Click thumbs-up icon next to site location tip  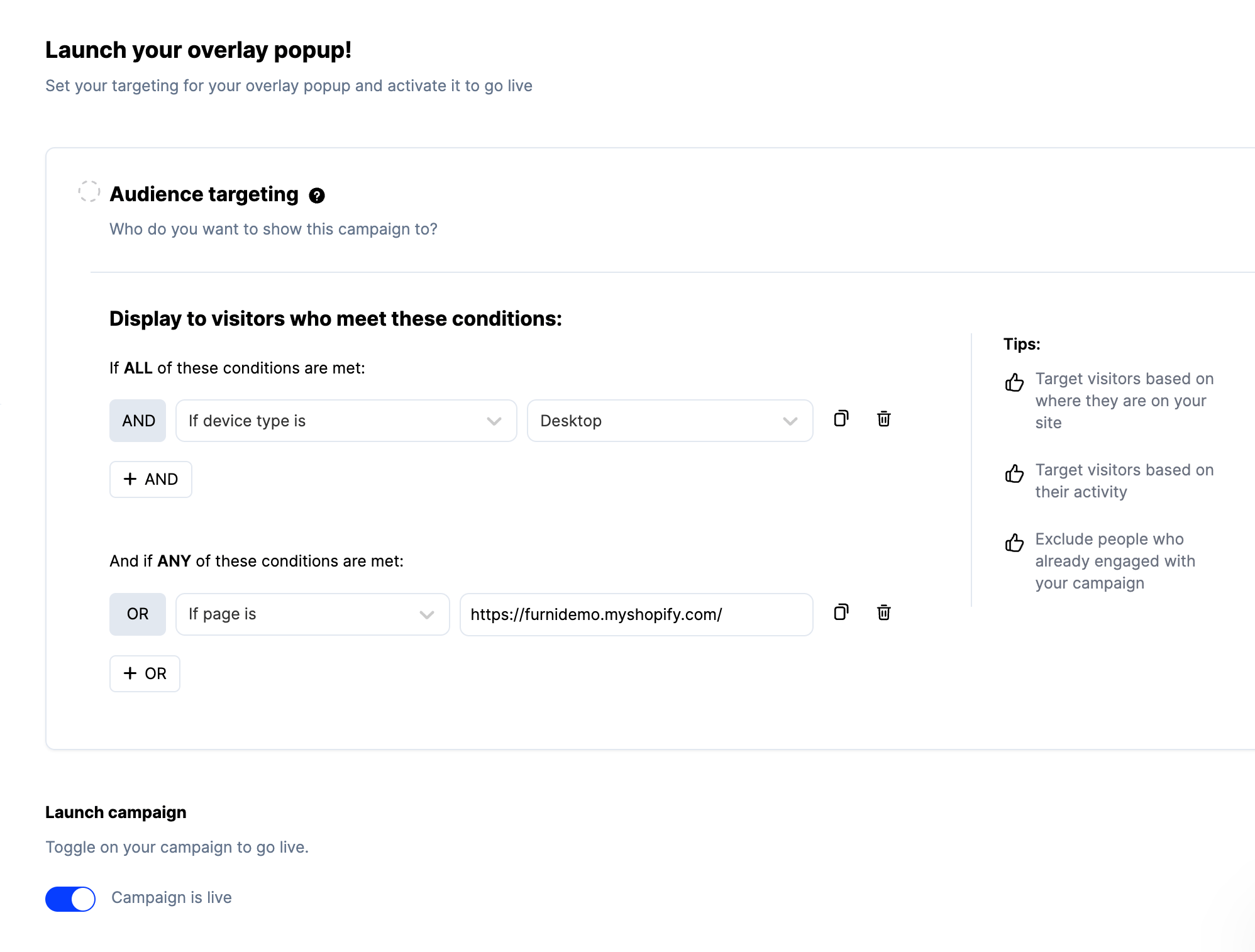click(1014, 382)
